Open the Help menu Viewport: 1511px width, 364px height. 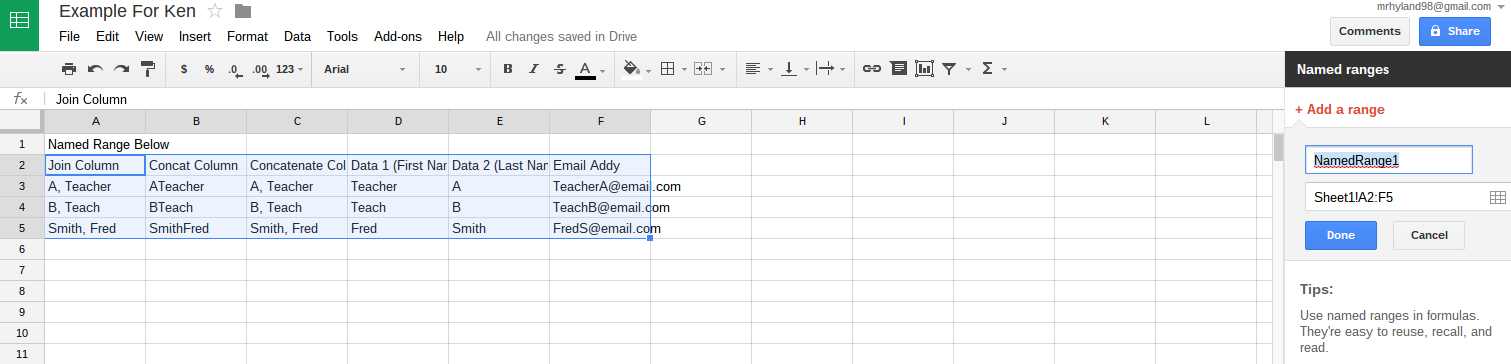click(451, 36)
